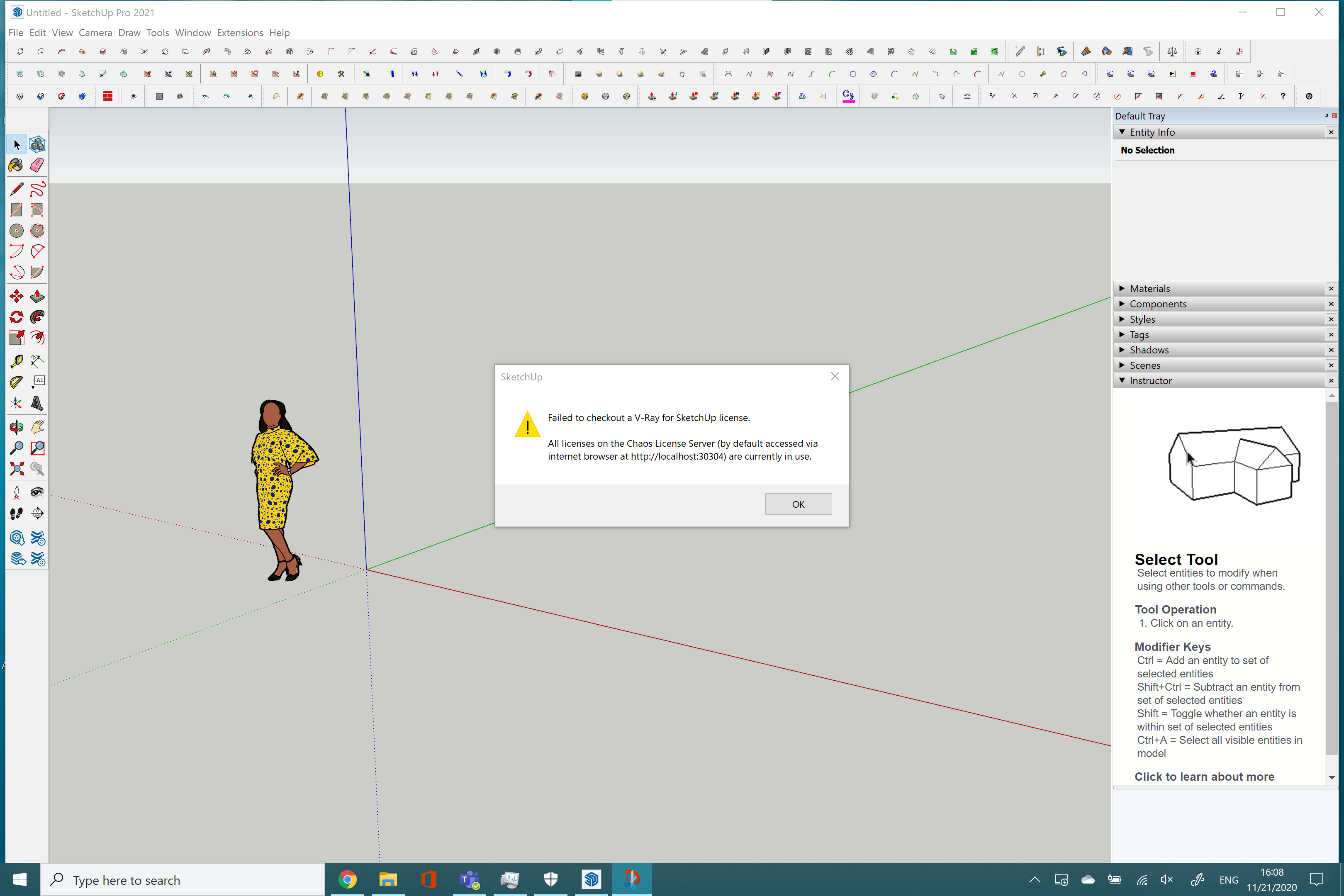Pick the Paint Bucket tool

click(x=17, y=166)
